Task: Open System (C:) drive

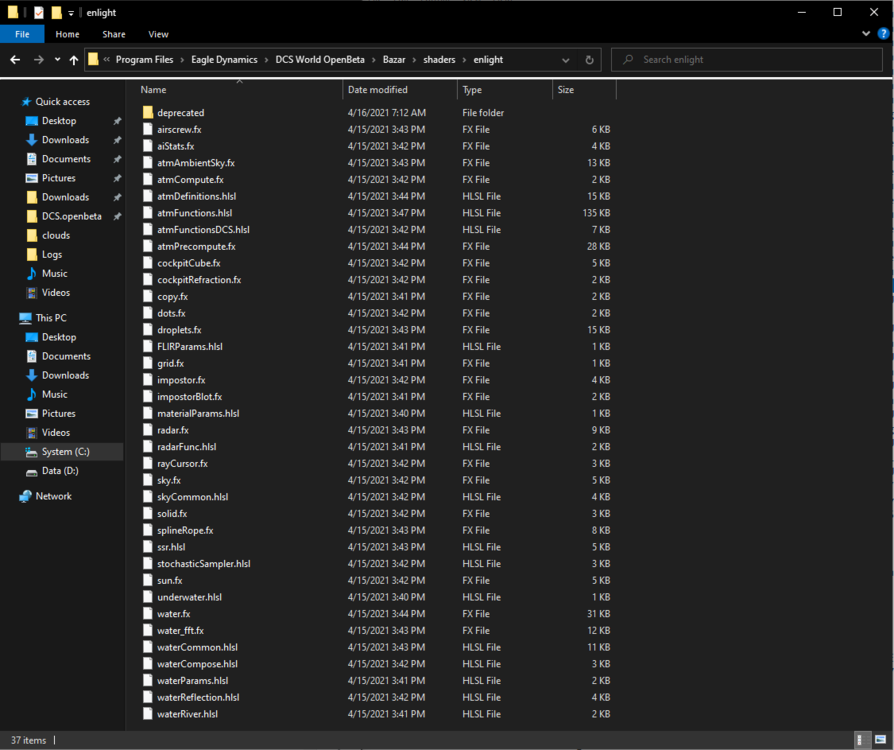Action: [65, 452]
